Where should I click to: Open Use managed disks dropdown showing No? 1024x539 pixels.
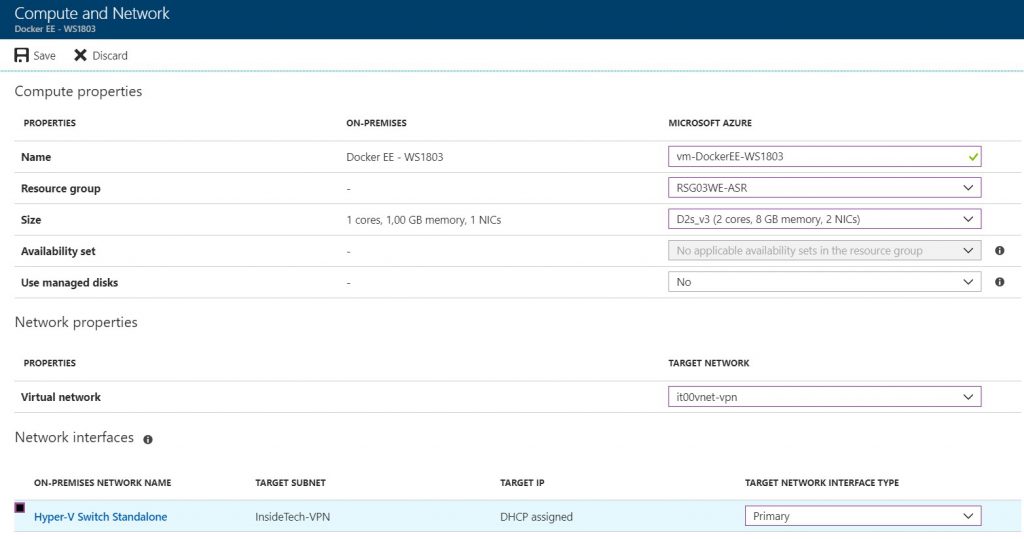824,282
